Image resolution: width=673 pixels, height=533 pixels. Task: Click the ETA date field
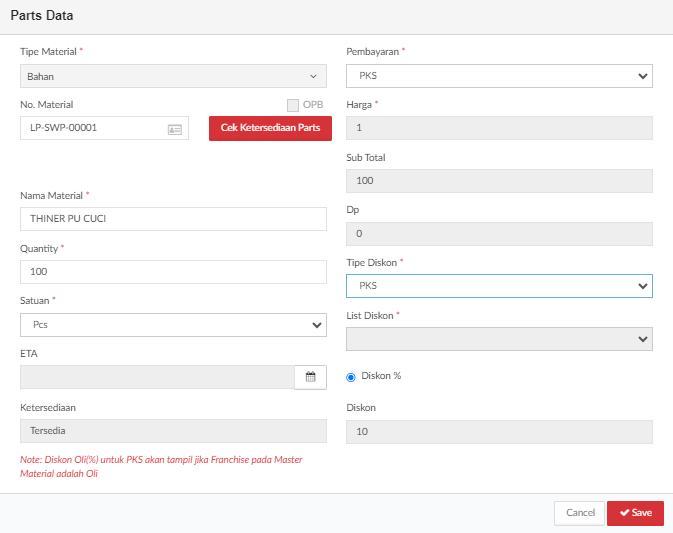(157, 377)
